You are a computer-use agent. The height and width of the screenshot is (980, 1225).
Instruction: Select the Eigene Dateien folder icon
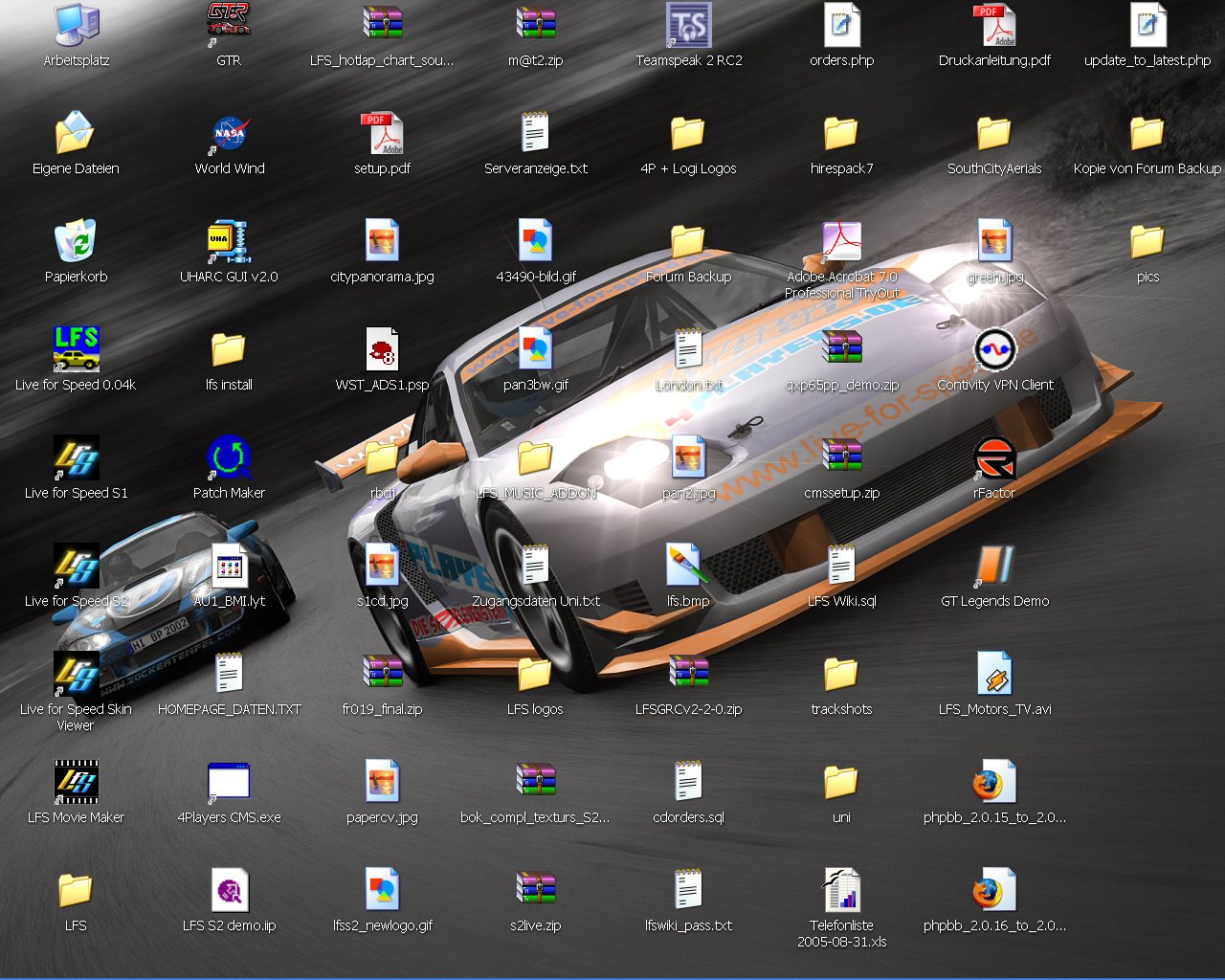77,134
